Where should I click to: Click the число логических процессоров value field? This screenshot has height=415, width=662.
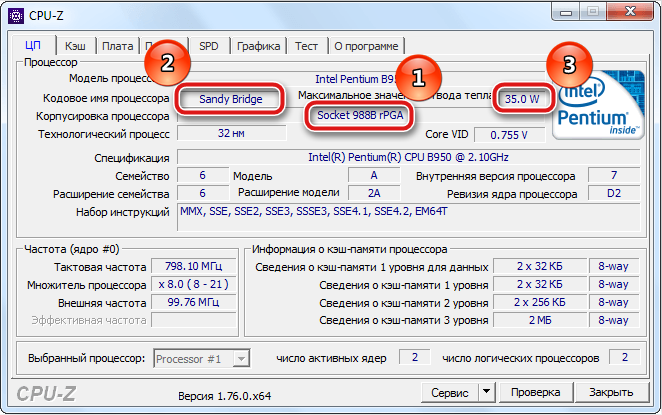(x=625, y=357)
